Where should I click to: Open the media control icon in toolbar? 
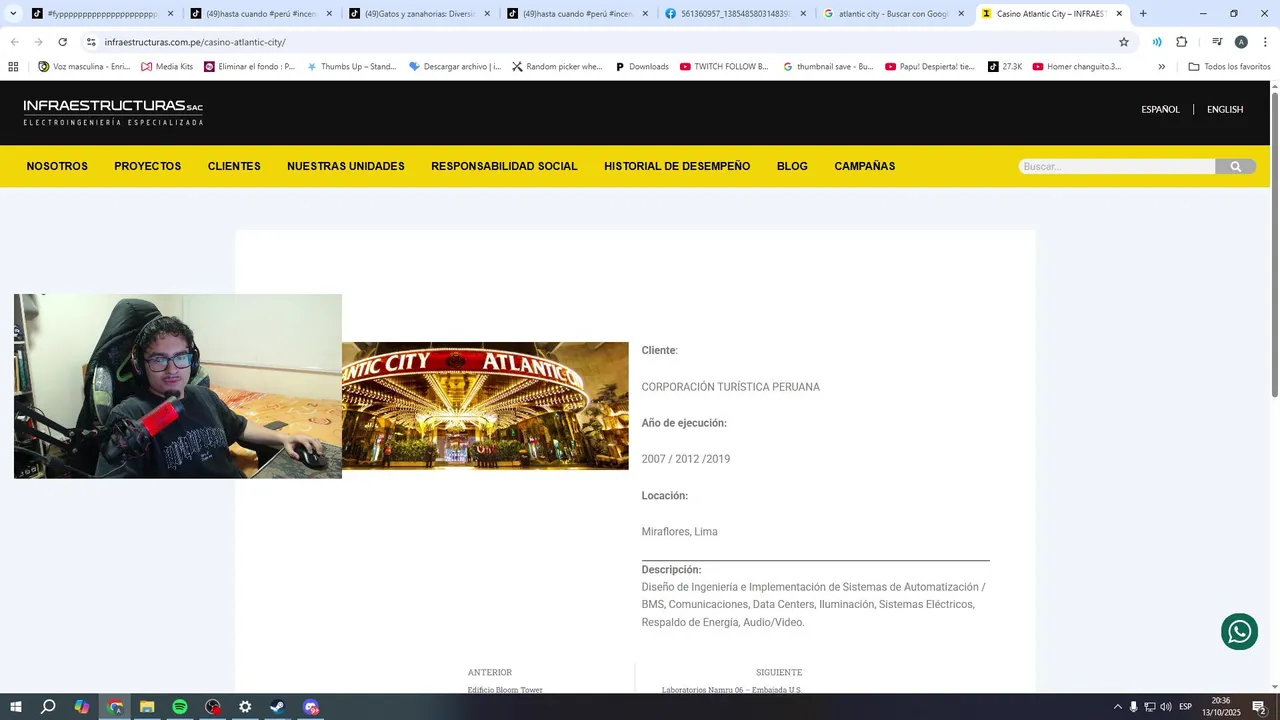pyautogui.click(x=1216, y=42)
